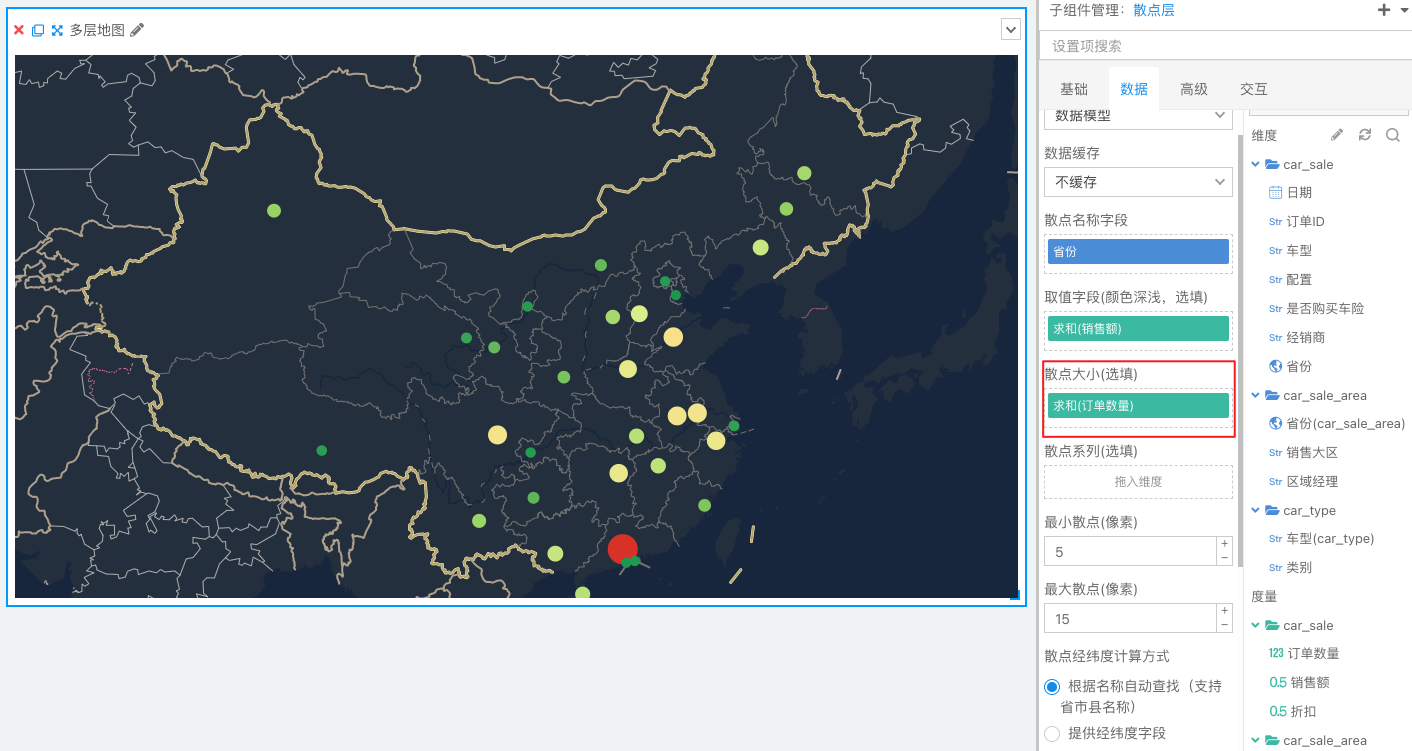
Task: Click the 散点层 sub-component link
Action: pyautogui.click(x=1154, y=10)
